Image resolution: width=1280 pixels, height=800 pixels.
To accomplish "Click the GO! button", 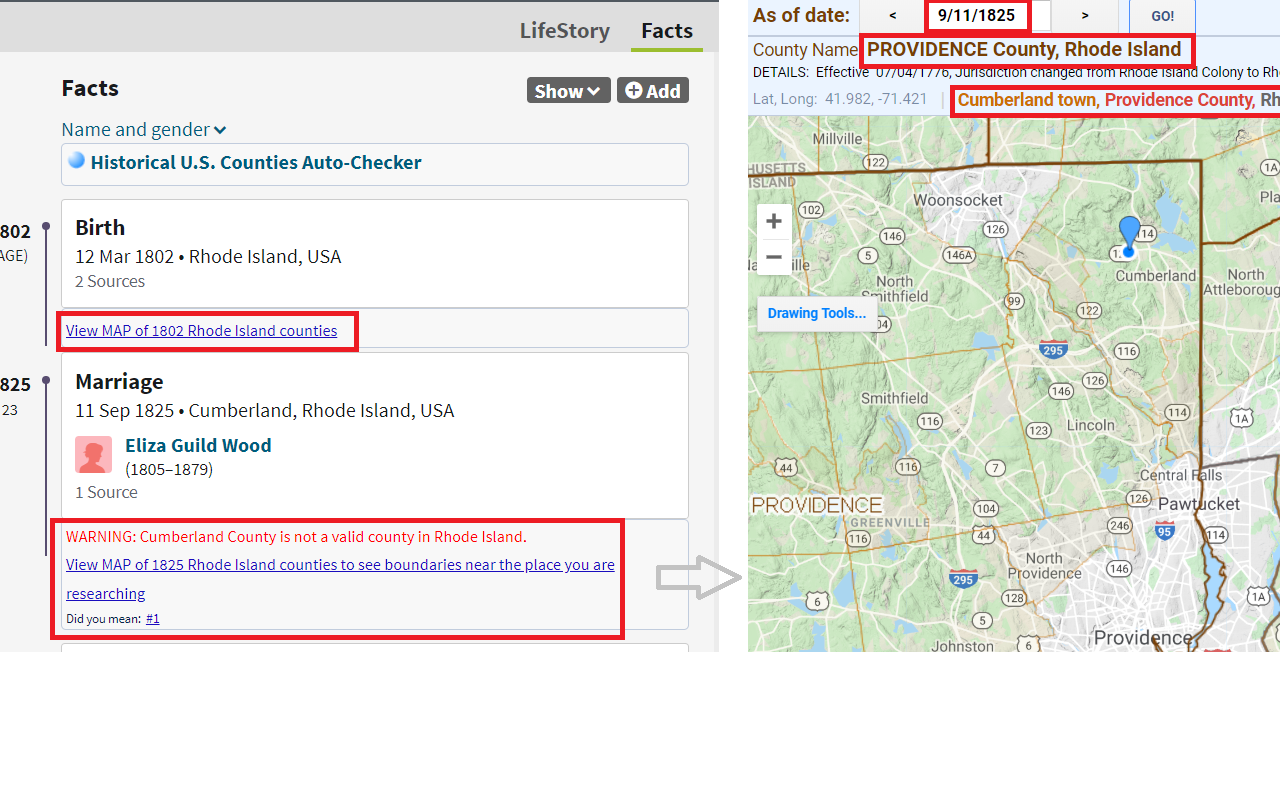I will [1162, 16].
